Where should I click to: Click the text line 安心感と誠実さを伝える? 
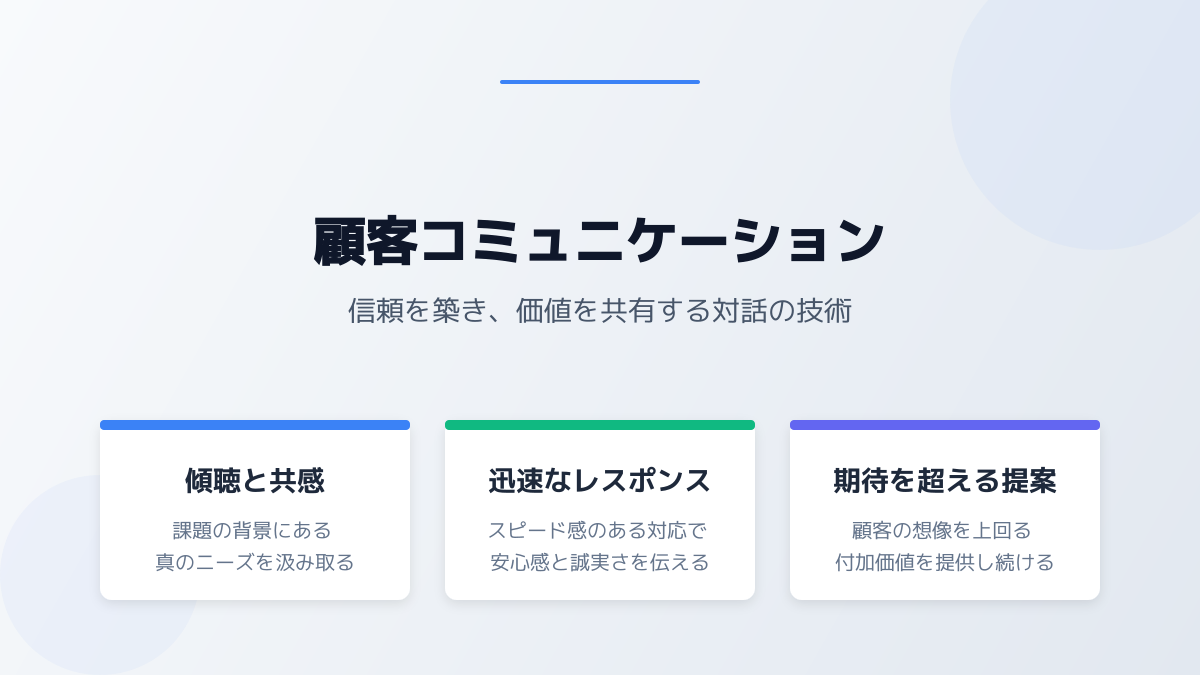coord(600,562)
